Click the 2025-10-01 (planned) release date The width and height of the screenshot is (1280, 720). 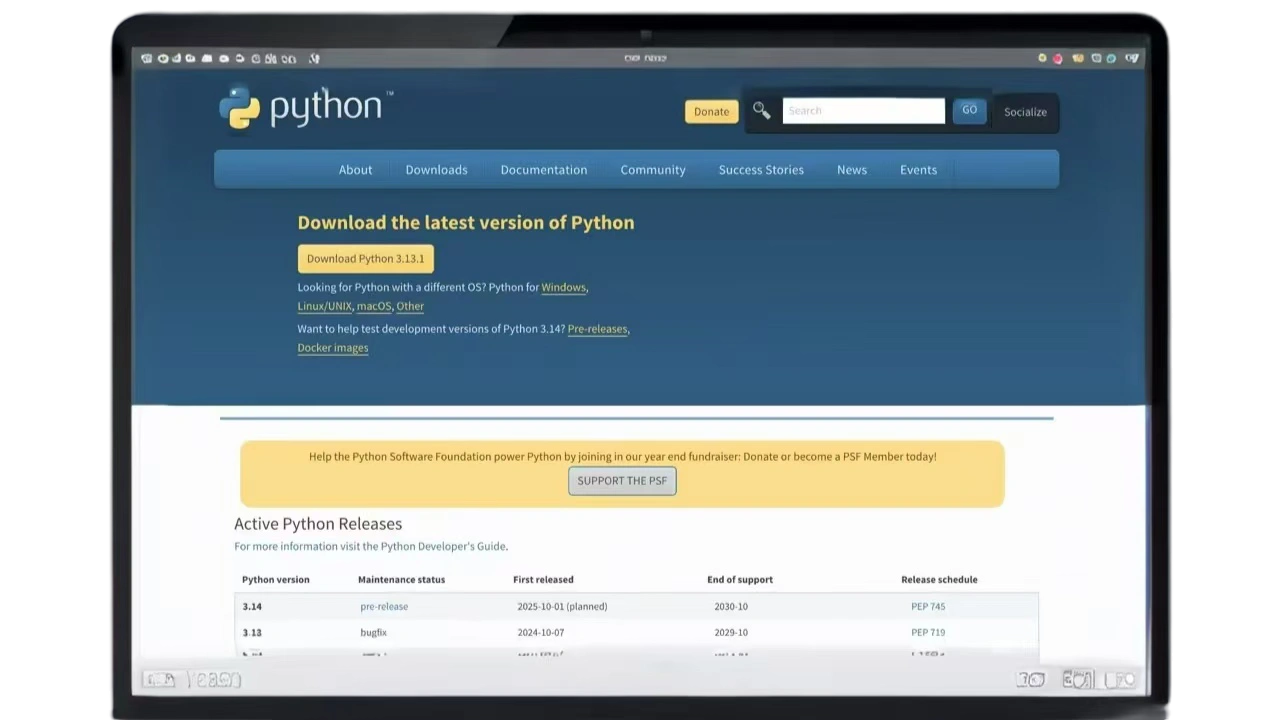pyautogui.click(x=562, y=606)
